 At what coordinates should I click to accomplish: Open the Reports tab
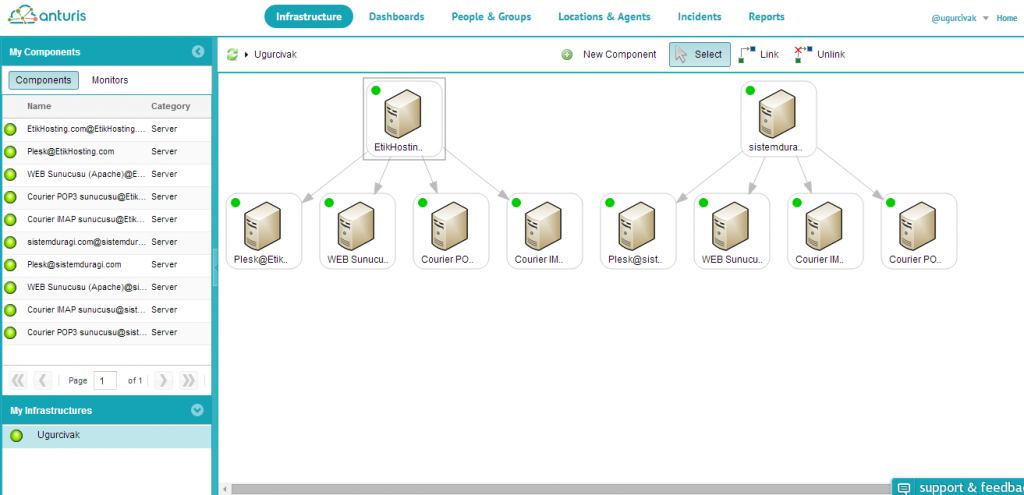tap(766, 17)
